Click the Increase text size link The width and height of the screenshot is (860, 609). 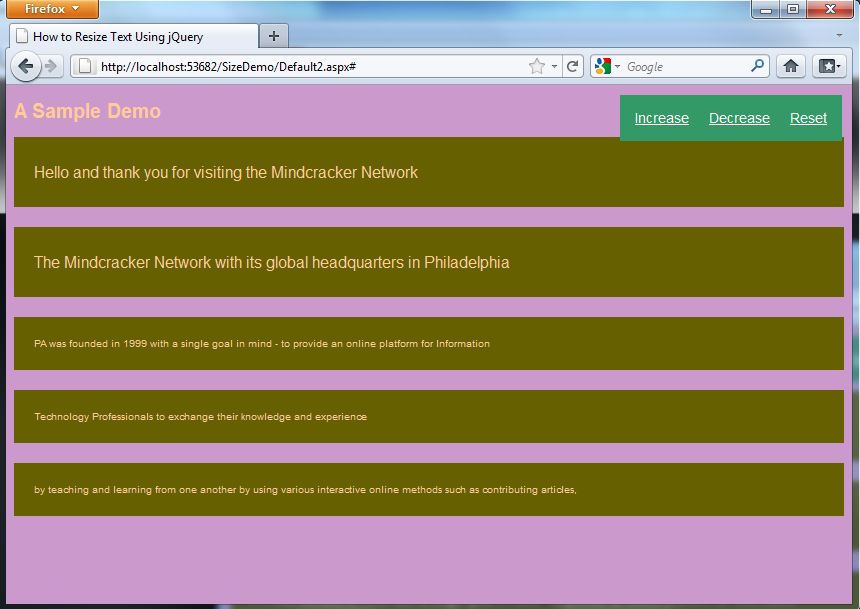(661, 118)
